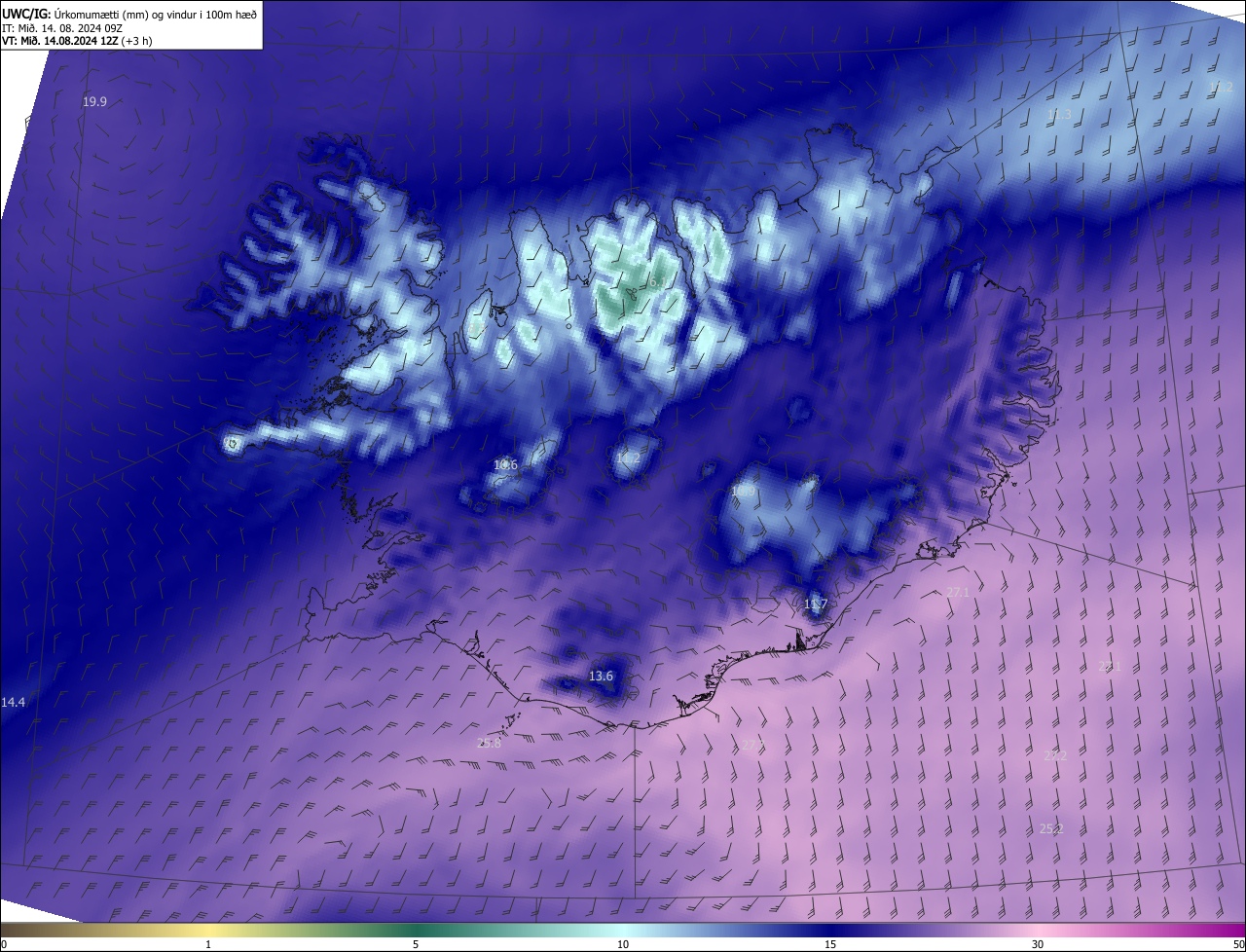The width and height of the screenshot is (1246, 952).
Task: Click the 11.3 value label on the map
Action: tap(1058, 115)
